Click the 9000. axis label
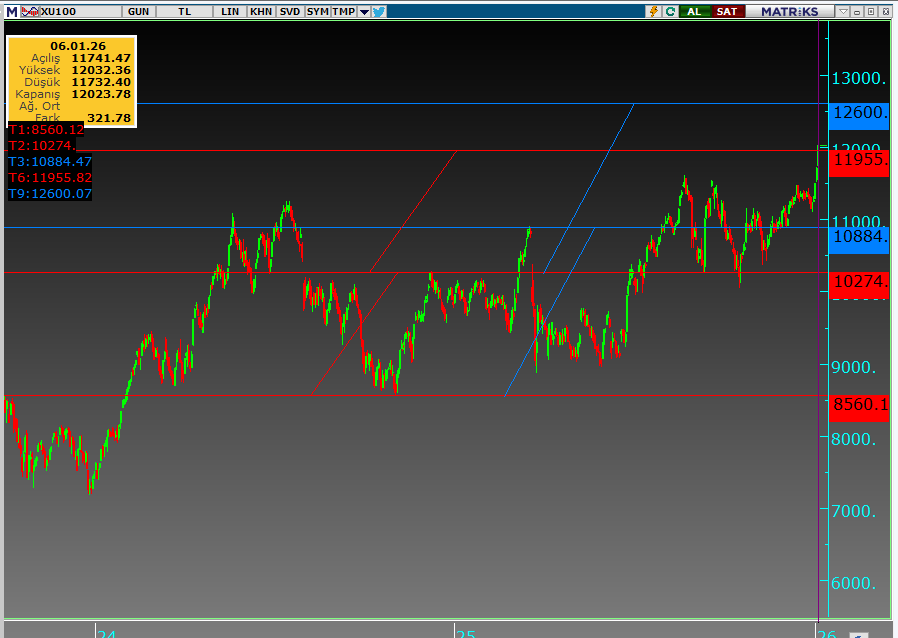898x638 pixels. click(854, 367)
